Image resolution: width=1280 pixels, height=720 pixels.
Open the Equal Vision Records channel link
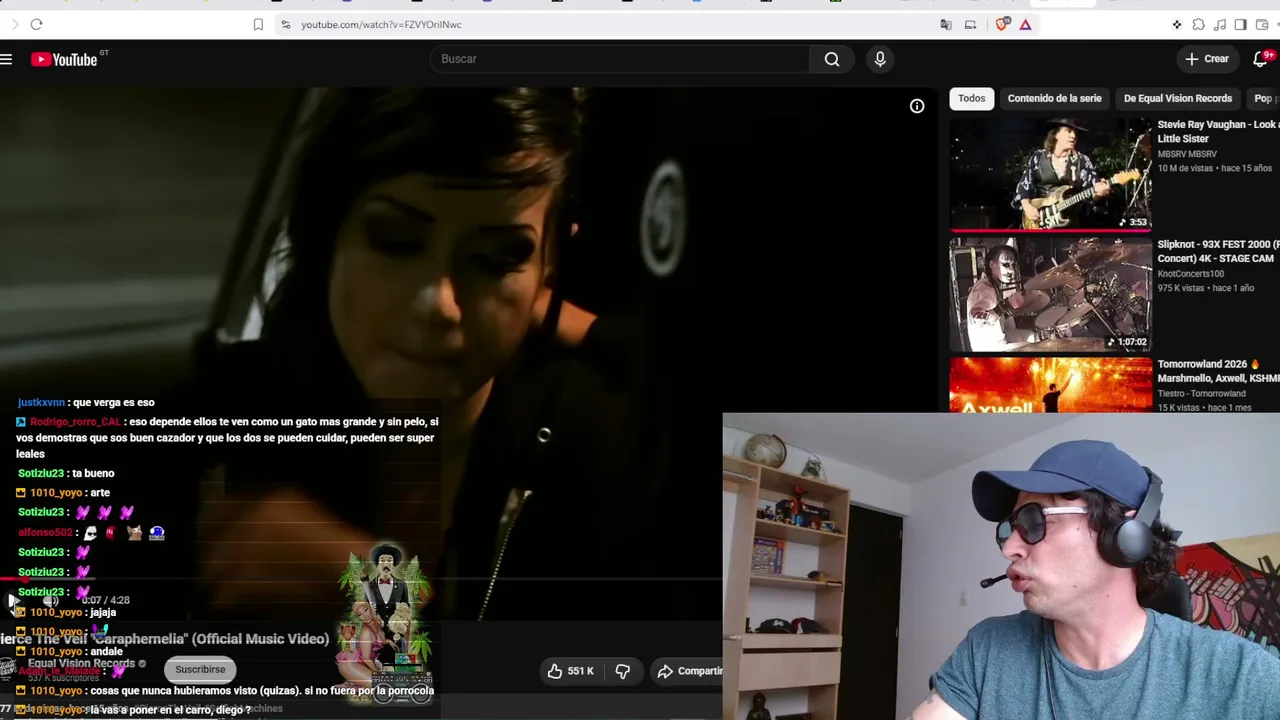(x=81, y=663)
